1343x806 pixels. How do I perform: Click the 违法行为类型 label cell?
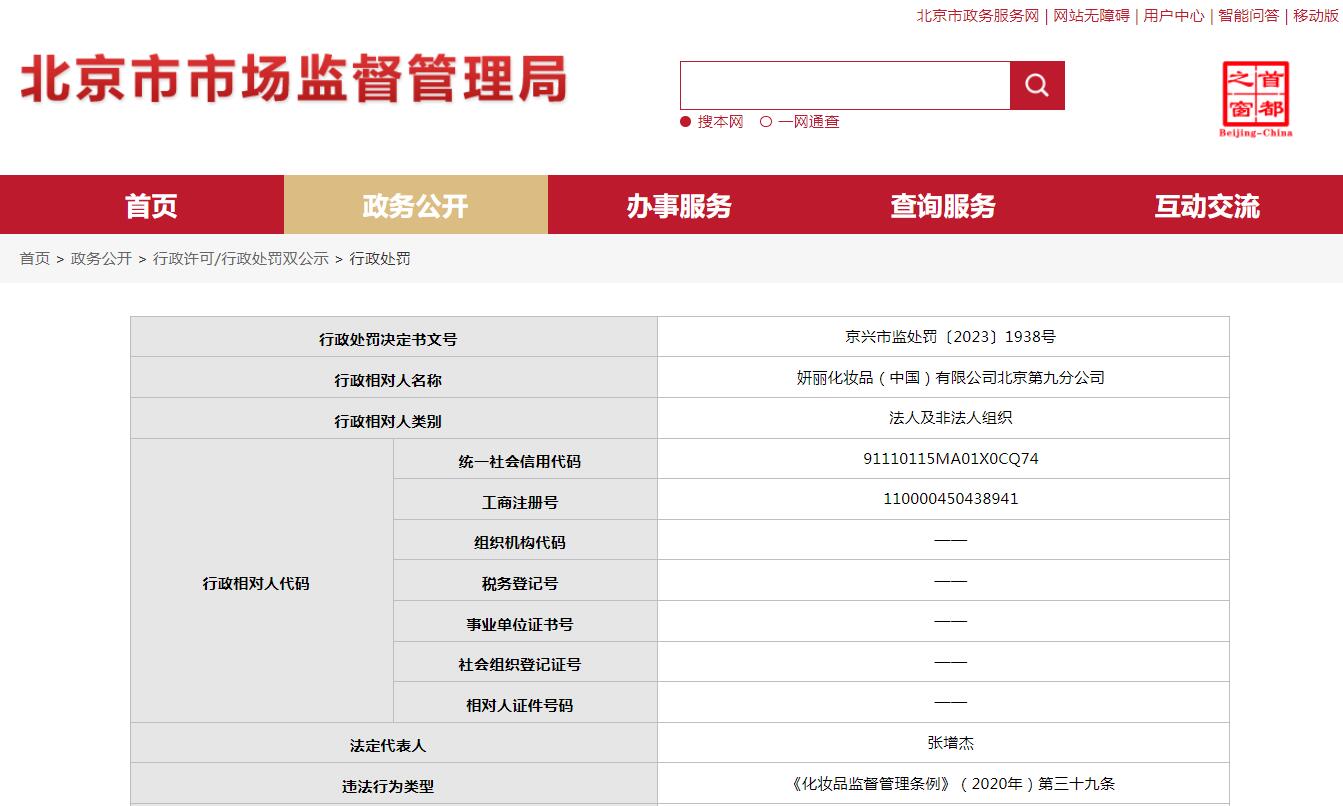(394, 784)
